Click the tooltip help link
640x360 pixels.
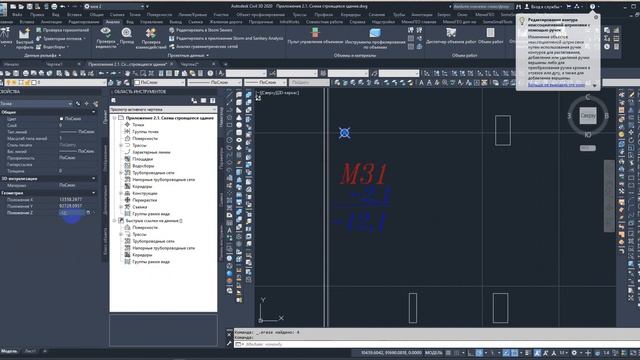click(556, 84)
